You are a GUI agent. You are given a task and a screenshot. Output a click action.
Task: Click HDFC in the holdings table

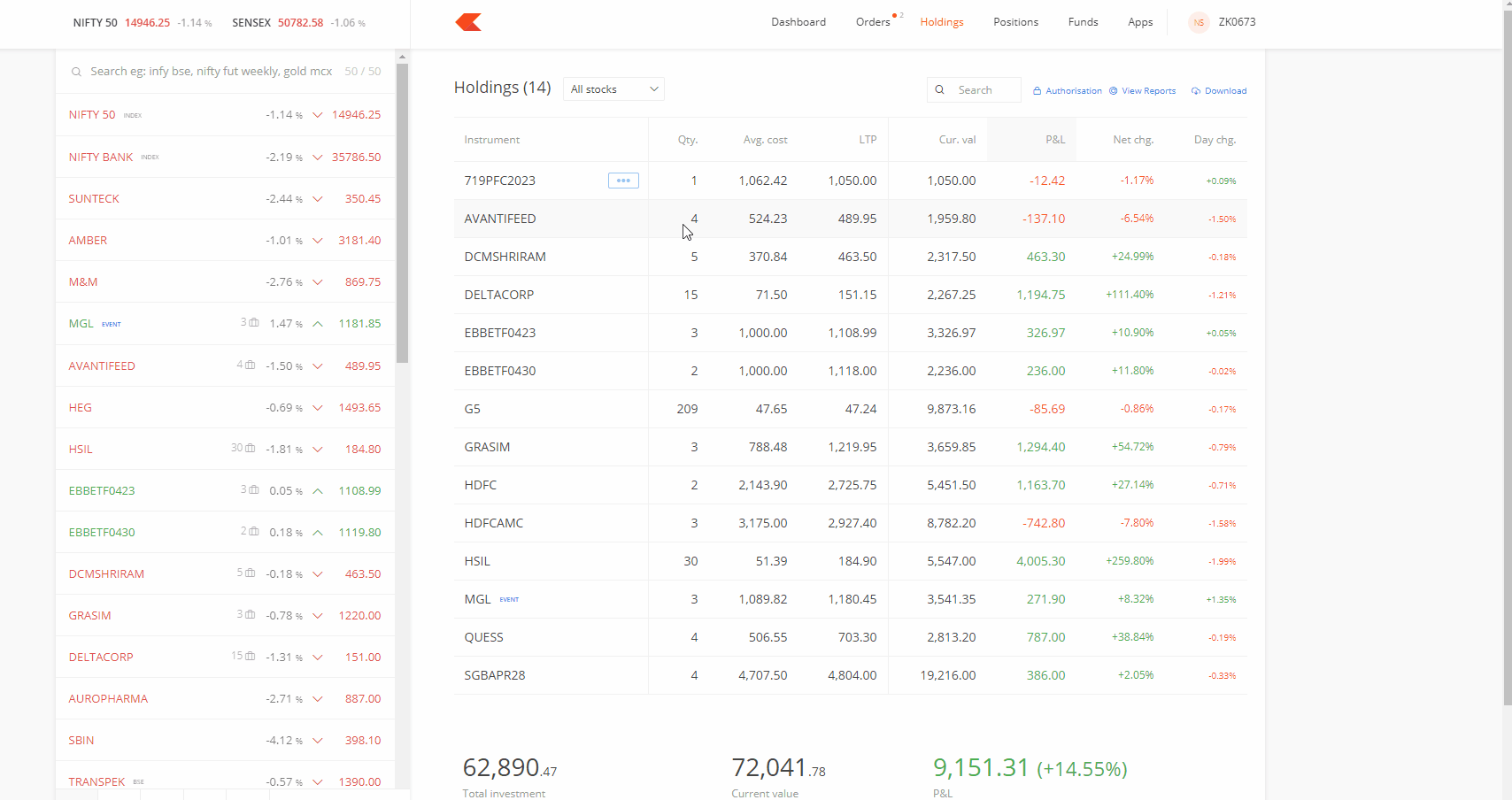481,485
